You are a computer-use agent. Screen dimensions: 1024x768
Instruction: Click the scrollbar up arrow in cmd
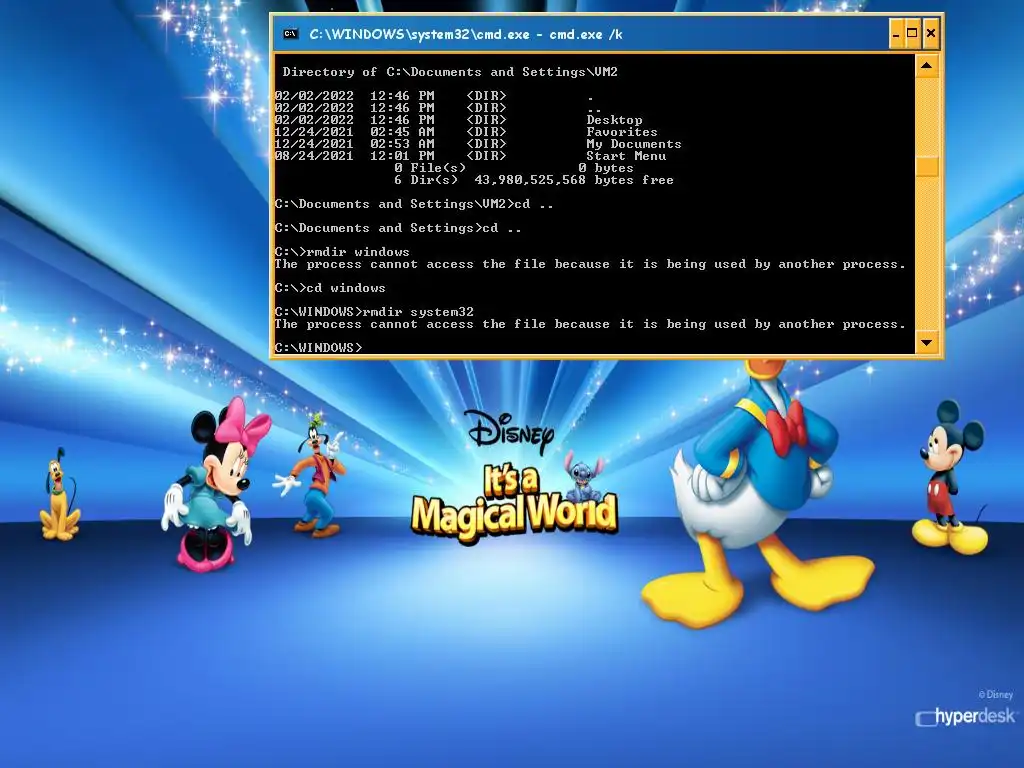927,65
